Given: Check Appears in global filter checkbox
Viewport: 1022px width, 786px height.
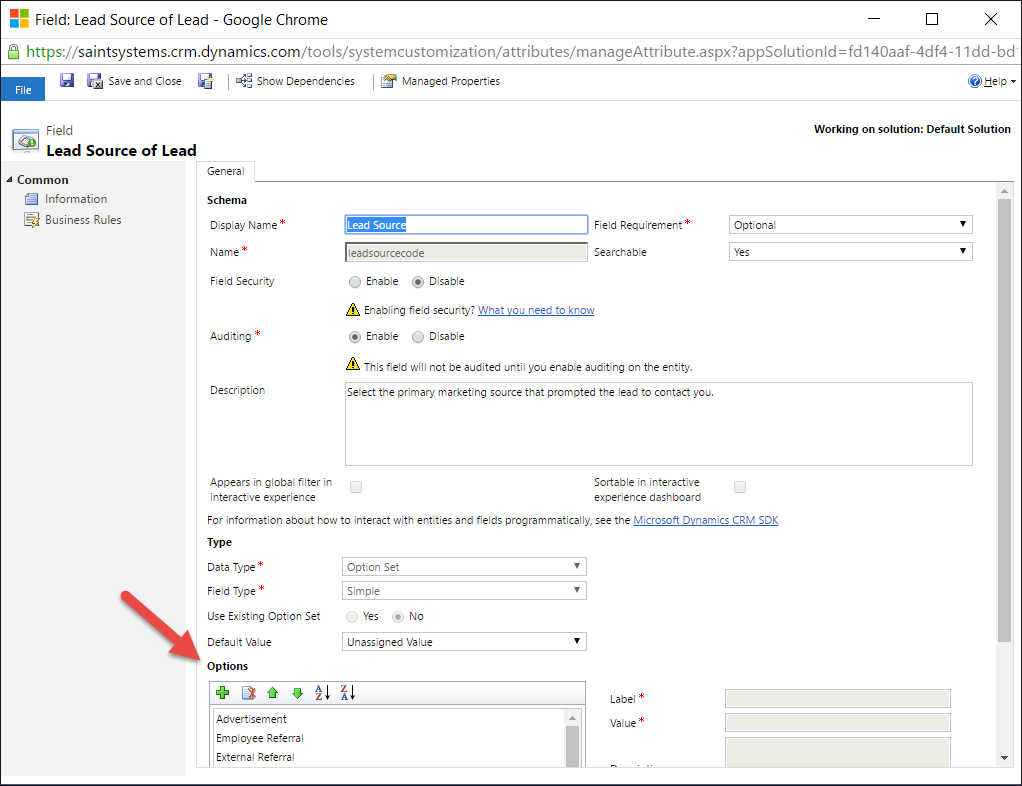Looking at the screenshot, I should (356, 487).
